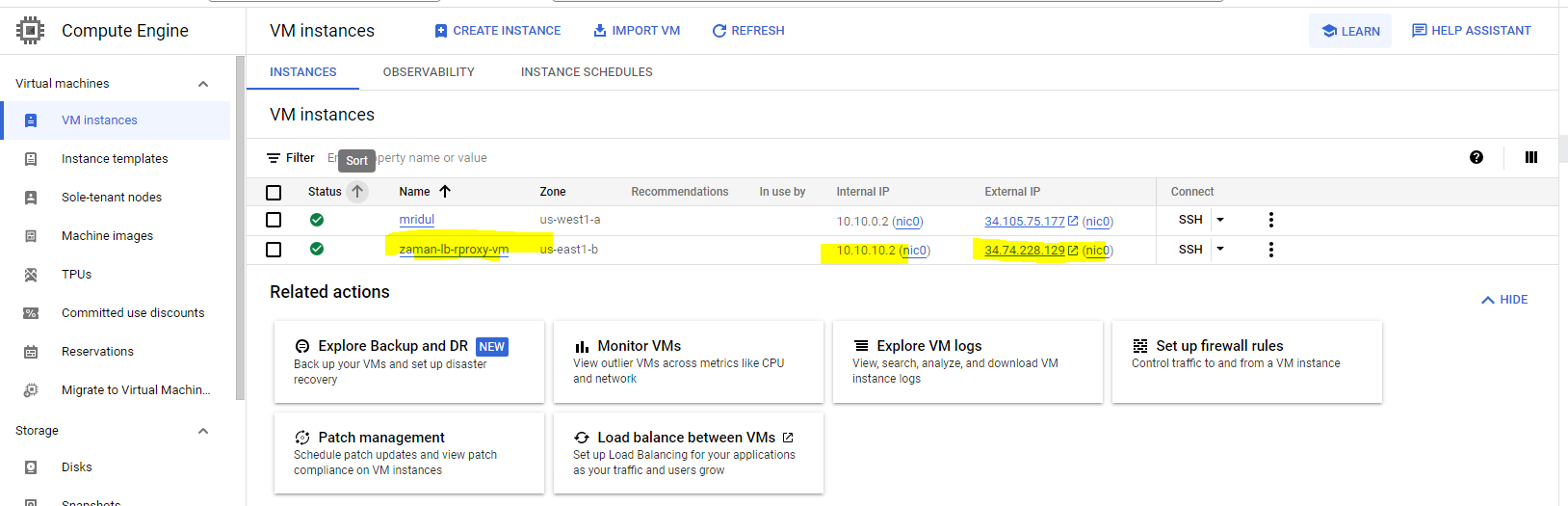This screenshot has height=506, width=1568.
Task: Collapse the Storage sidebar section
Action: click(203, 431)
